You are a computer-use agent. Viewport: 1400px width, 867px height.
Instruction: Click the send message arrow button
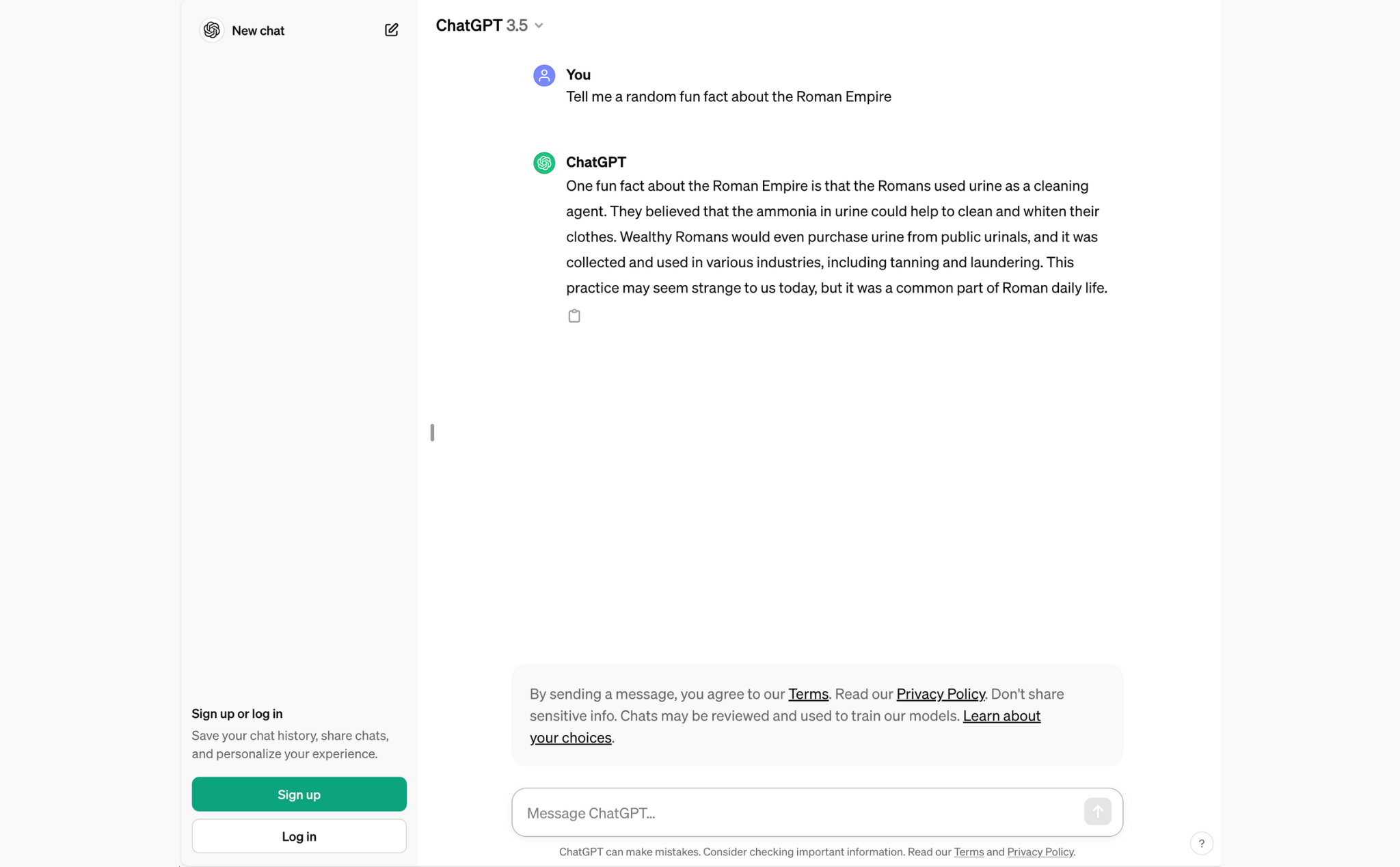pos(1097,812)
